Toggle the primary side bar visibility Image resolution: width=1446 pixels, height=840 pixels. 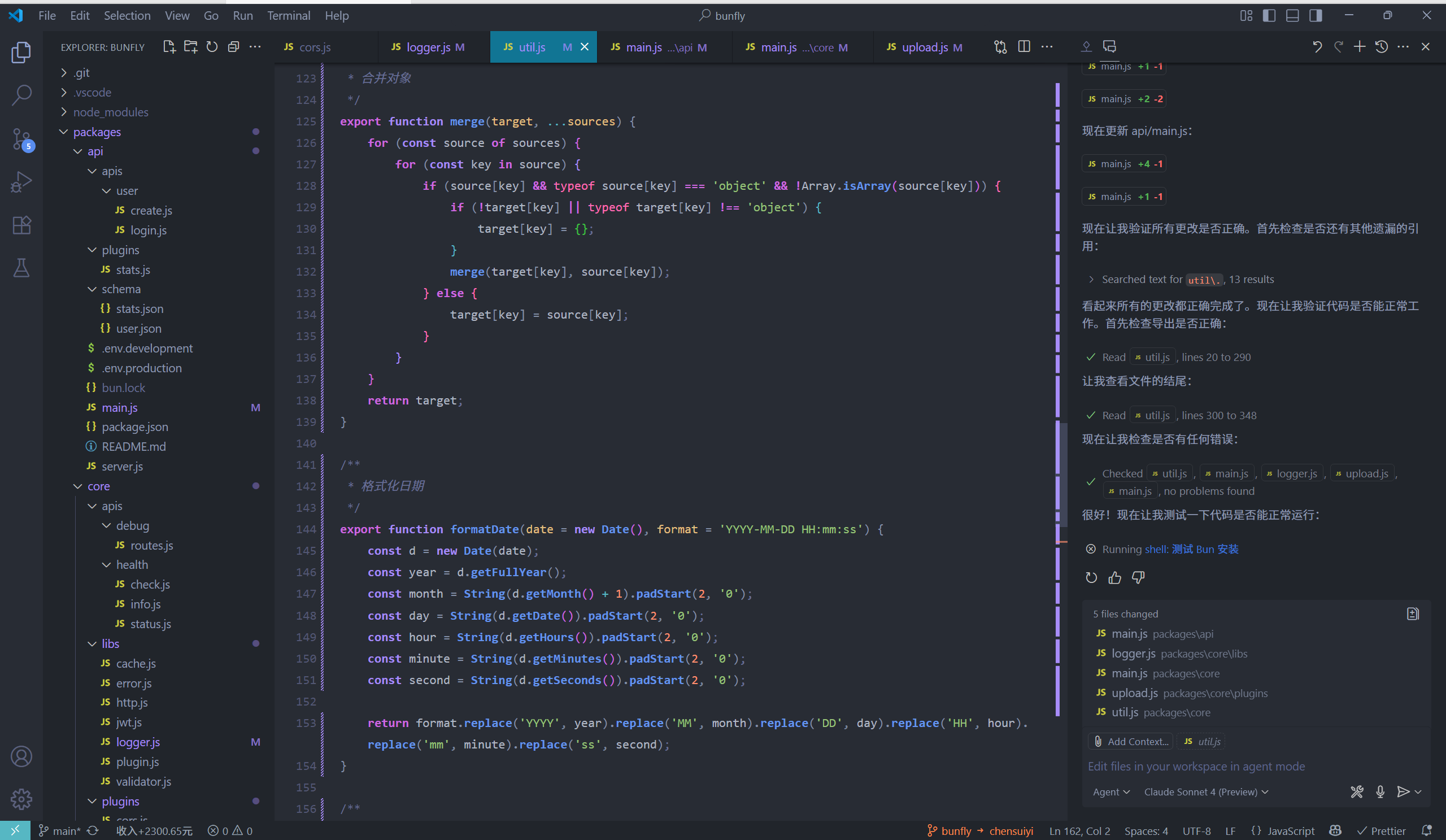pos(1269,15)
